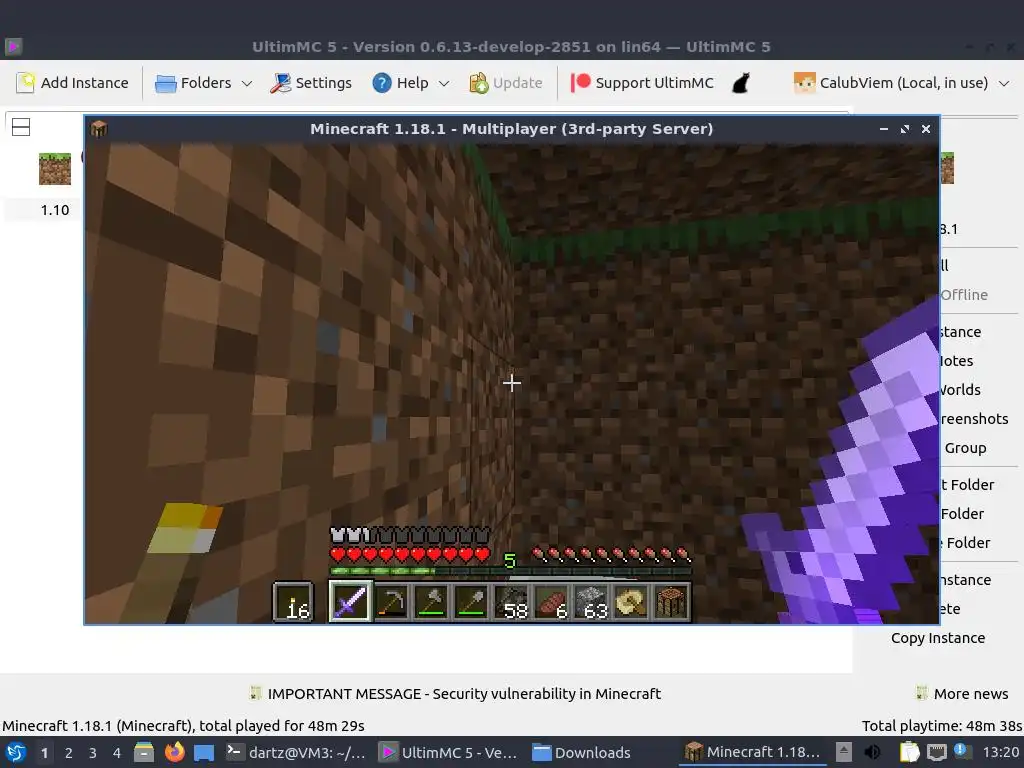The width and height of the screenshot is (1024, 768).
Task: Select the 1.10 instance name label
Action: [x=55, y=210]
